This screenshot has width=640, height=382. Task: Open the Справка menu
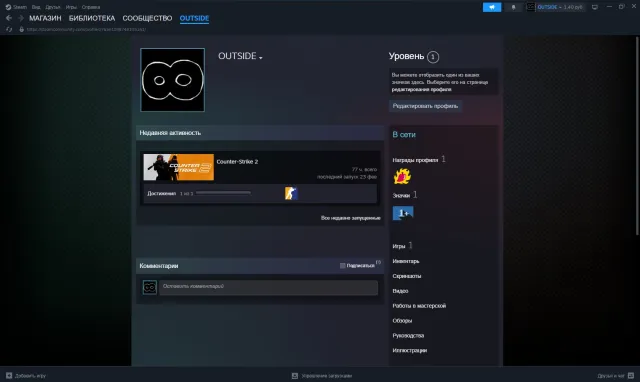tap(91, 7)
